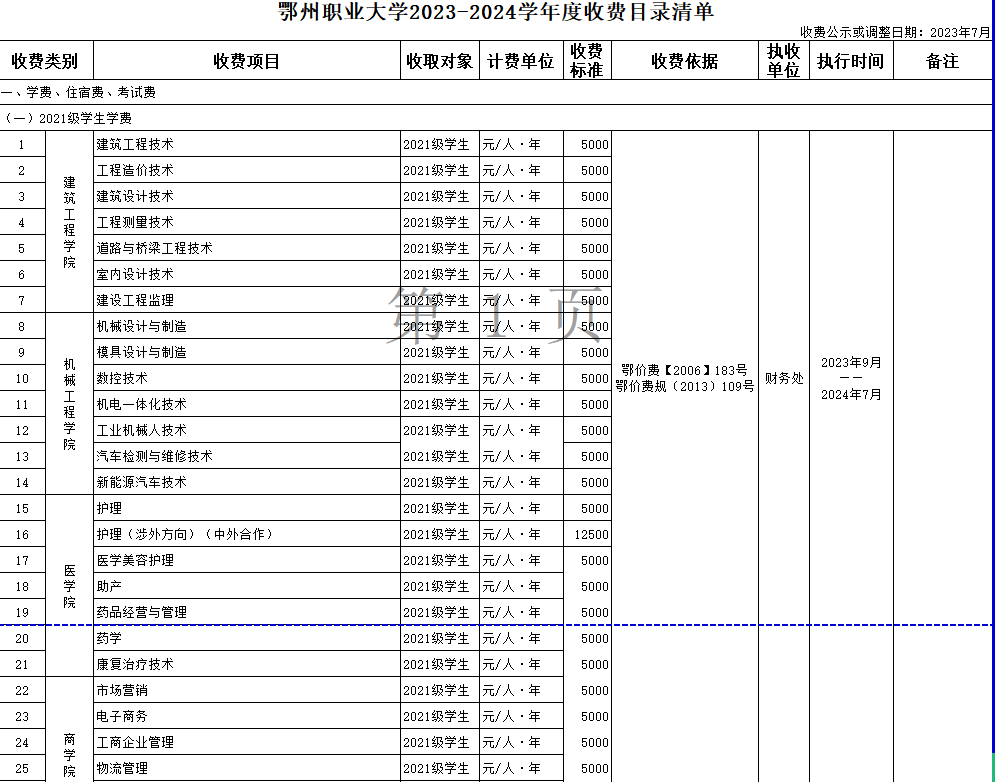Select the 计费单位 header cell

point(520,61)
